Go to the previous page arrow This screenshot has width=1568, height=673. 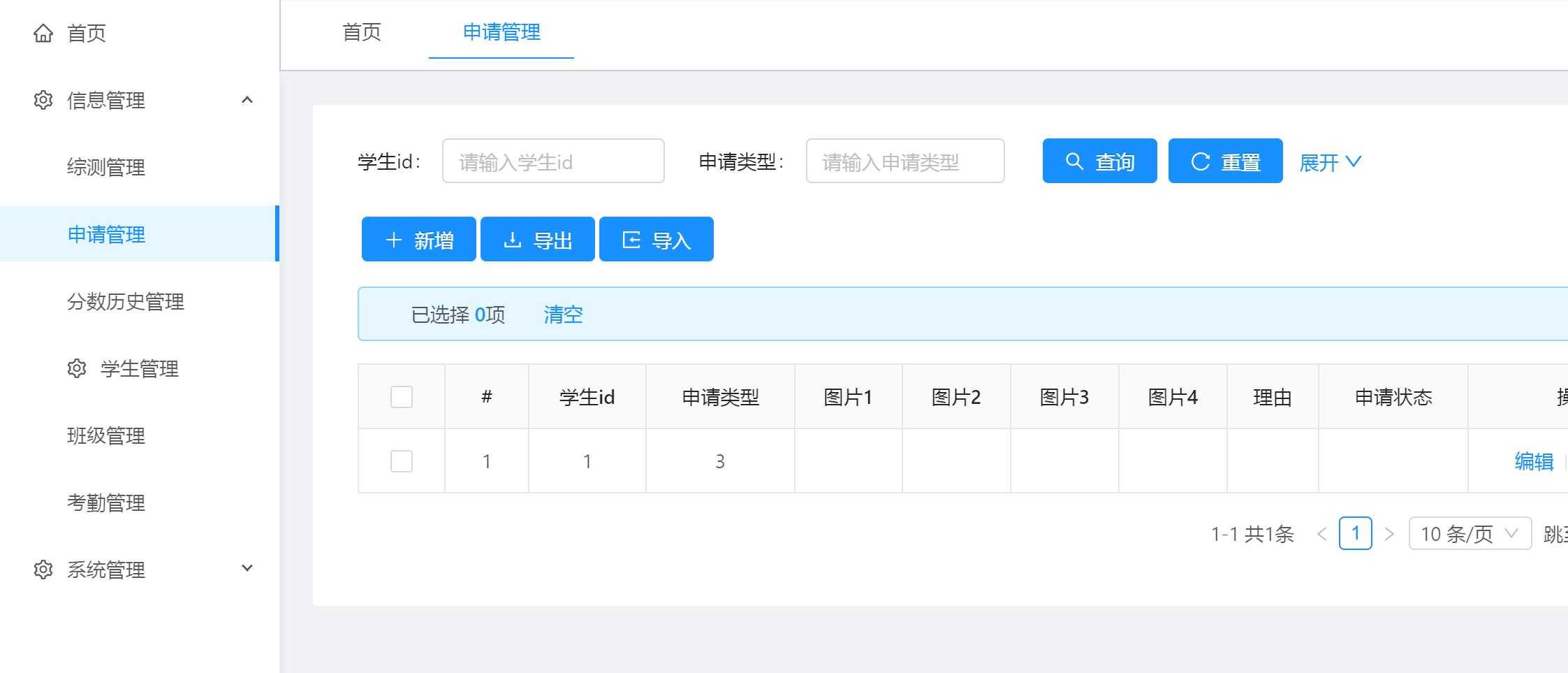point(1321,534)
